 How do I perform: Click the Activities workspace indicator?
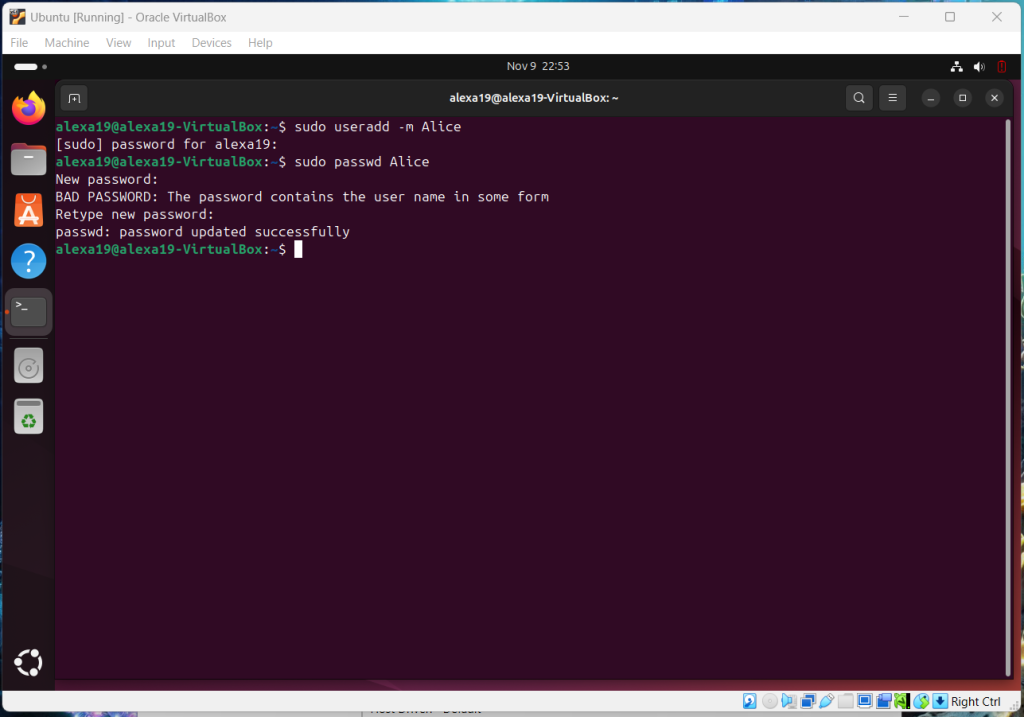pos(30,67)
